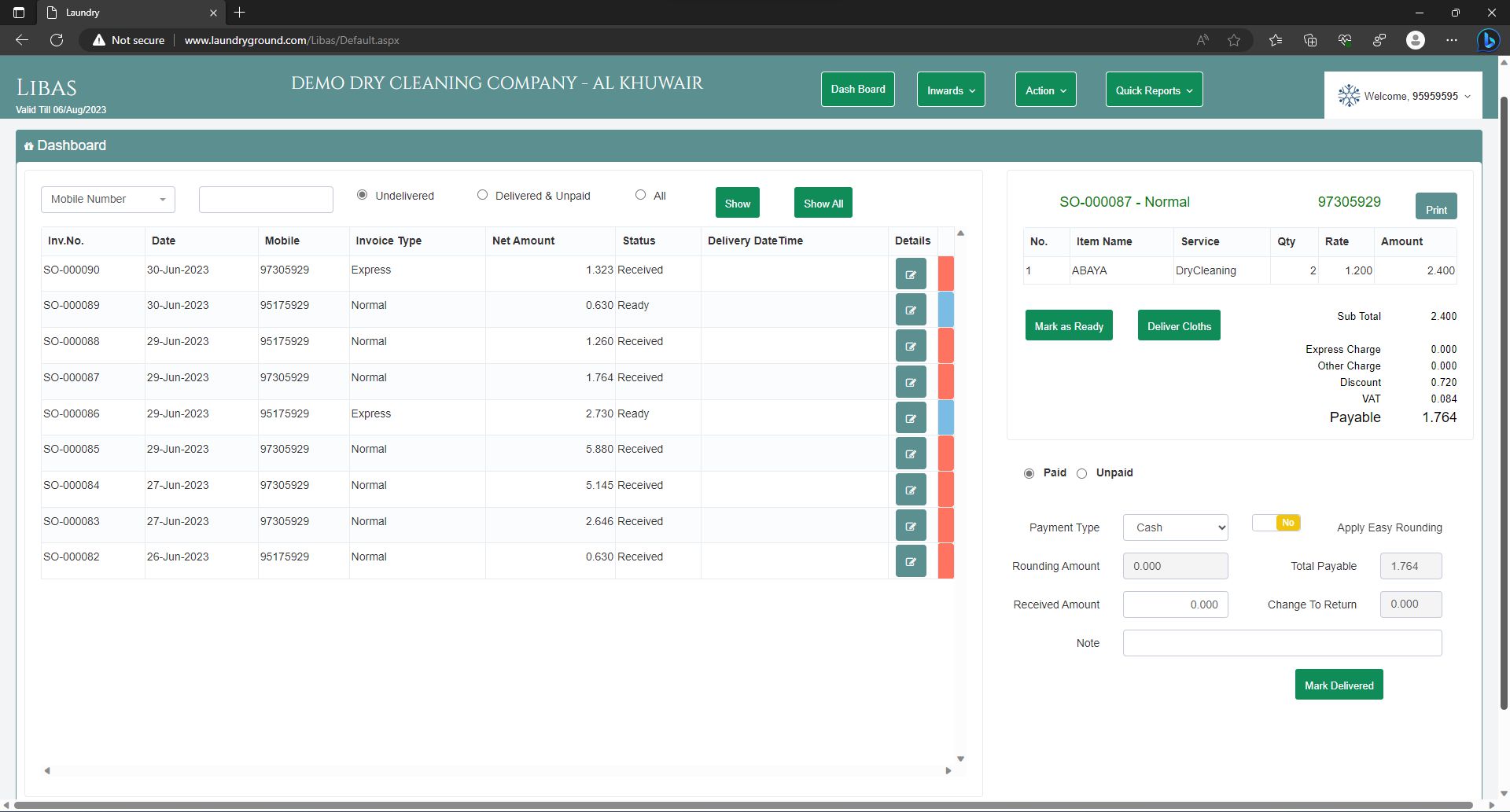Expand the Inwards menu
The width and height of the screenshot is (1510, 812).
tap(951, 90)
